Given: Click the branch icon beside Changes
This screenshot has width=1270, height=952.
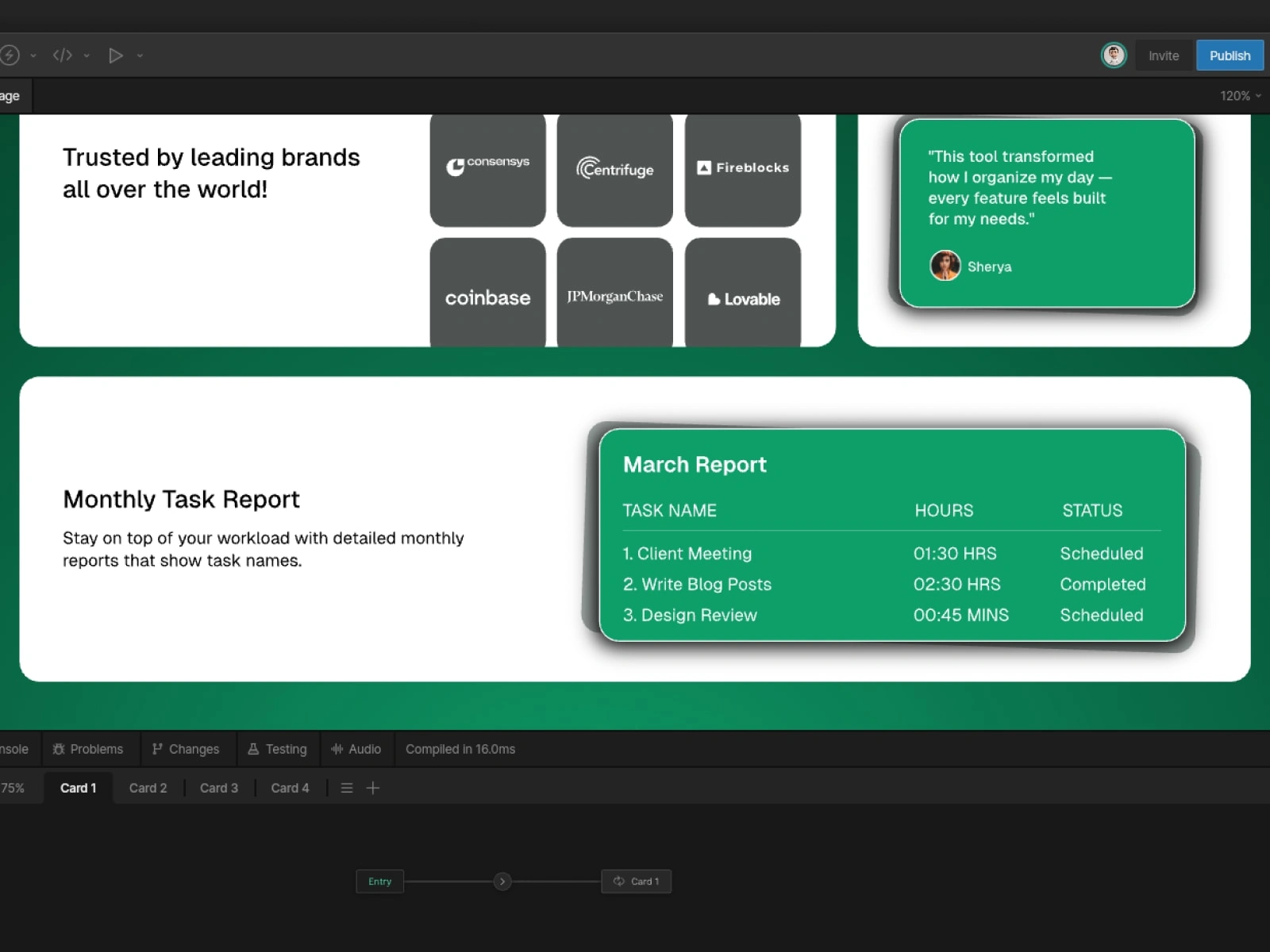Looking at the screenshot, I should click(157, 749).
